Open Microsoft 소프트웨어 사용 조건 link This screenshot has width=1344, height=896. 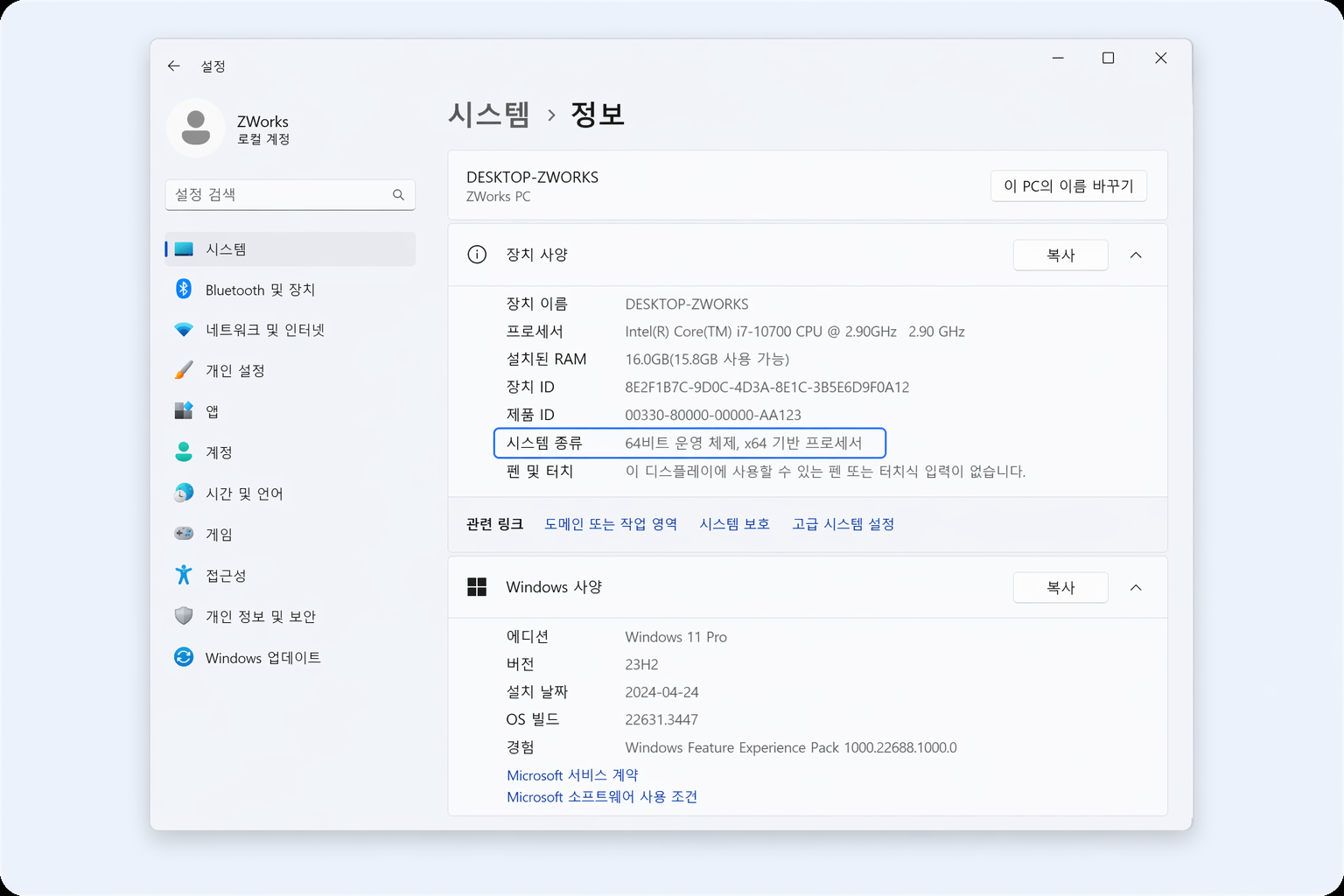tap(602, 796)
